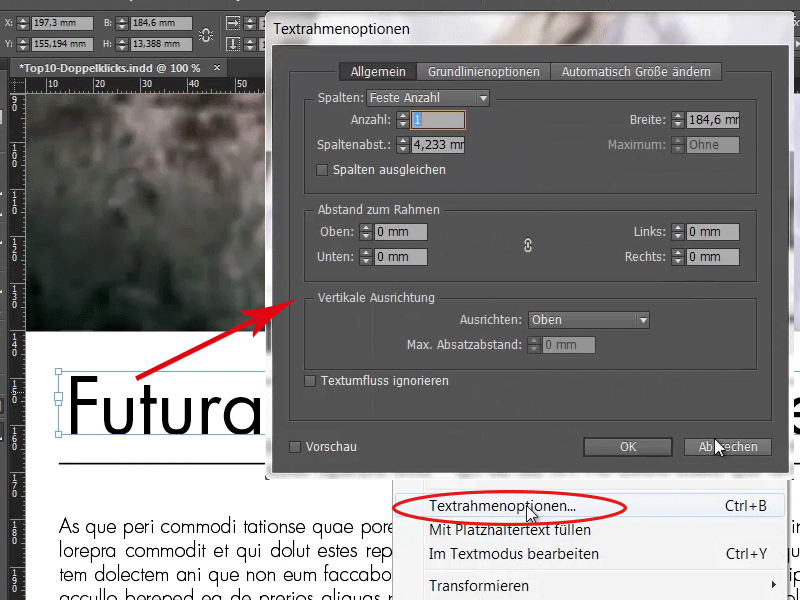Click the ruler origin corner box

click(17, 85)
